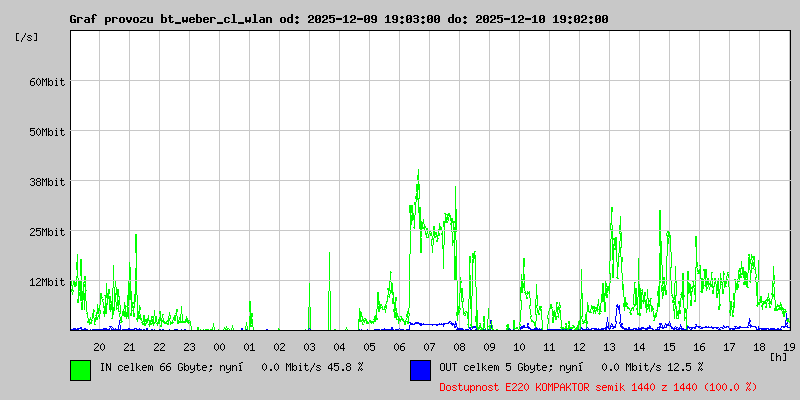The width and height of the screenshot is (800, 400).
Task: Click the 23 hour x-axis label
Action: pyautogui.click(x=189, y=347)
